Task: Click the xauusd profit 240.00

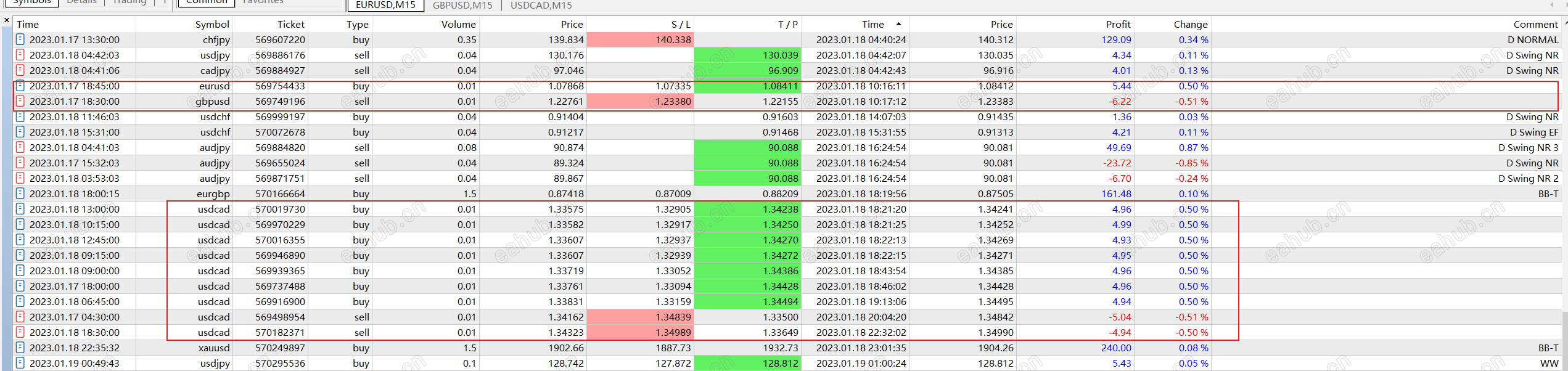Action: pyautogui.click(x=1116, y=348)
